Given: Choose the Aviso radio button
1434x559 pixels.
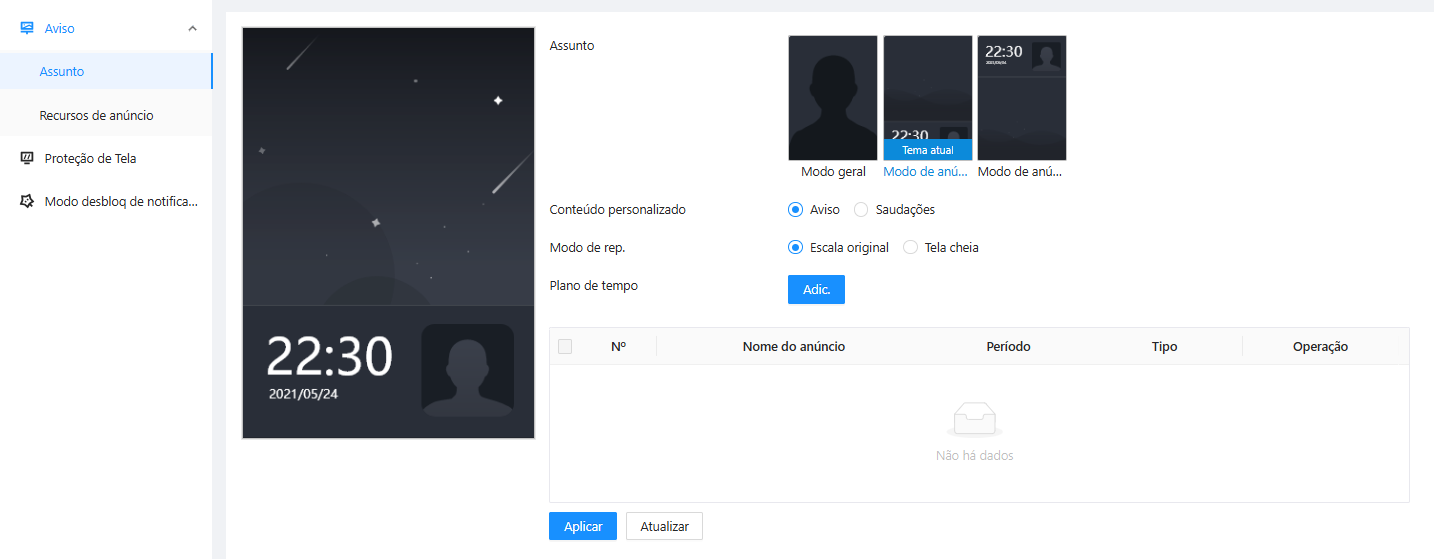Looking at the screenshot, I should [x=796, y=209].
